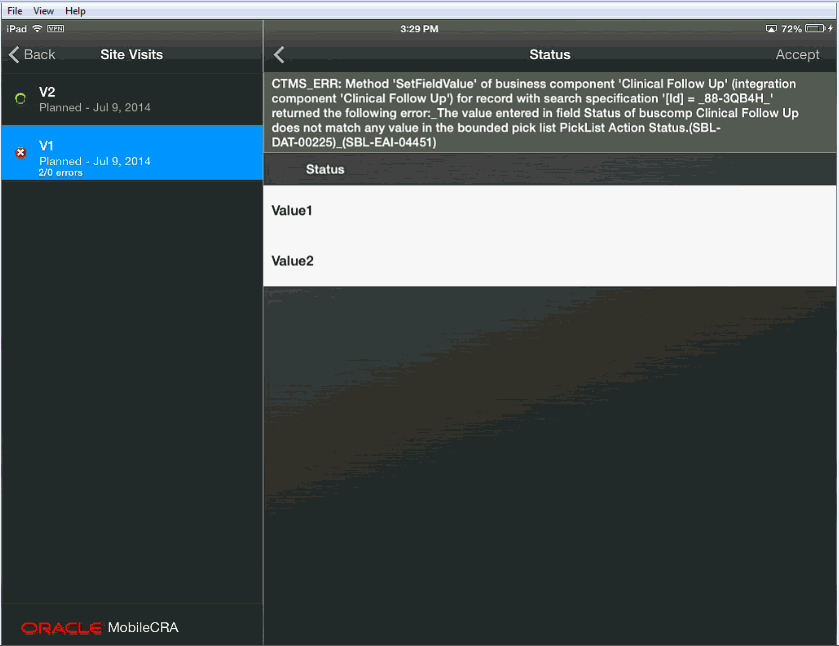Open the Help menu

75,11
